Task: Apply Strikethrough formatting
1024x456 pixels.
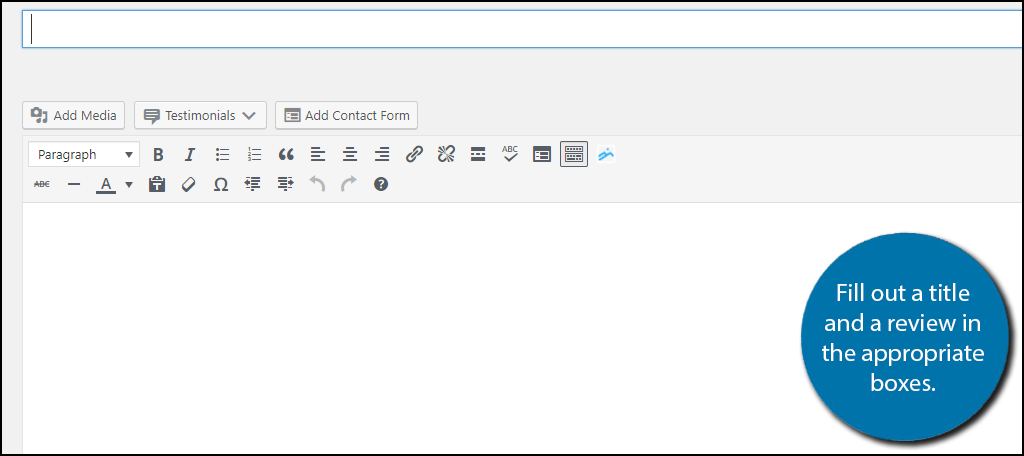Action: point(42,185)
